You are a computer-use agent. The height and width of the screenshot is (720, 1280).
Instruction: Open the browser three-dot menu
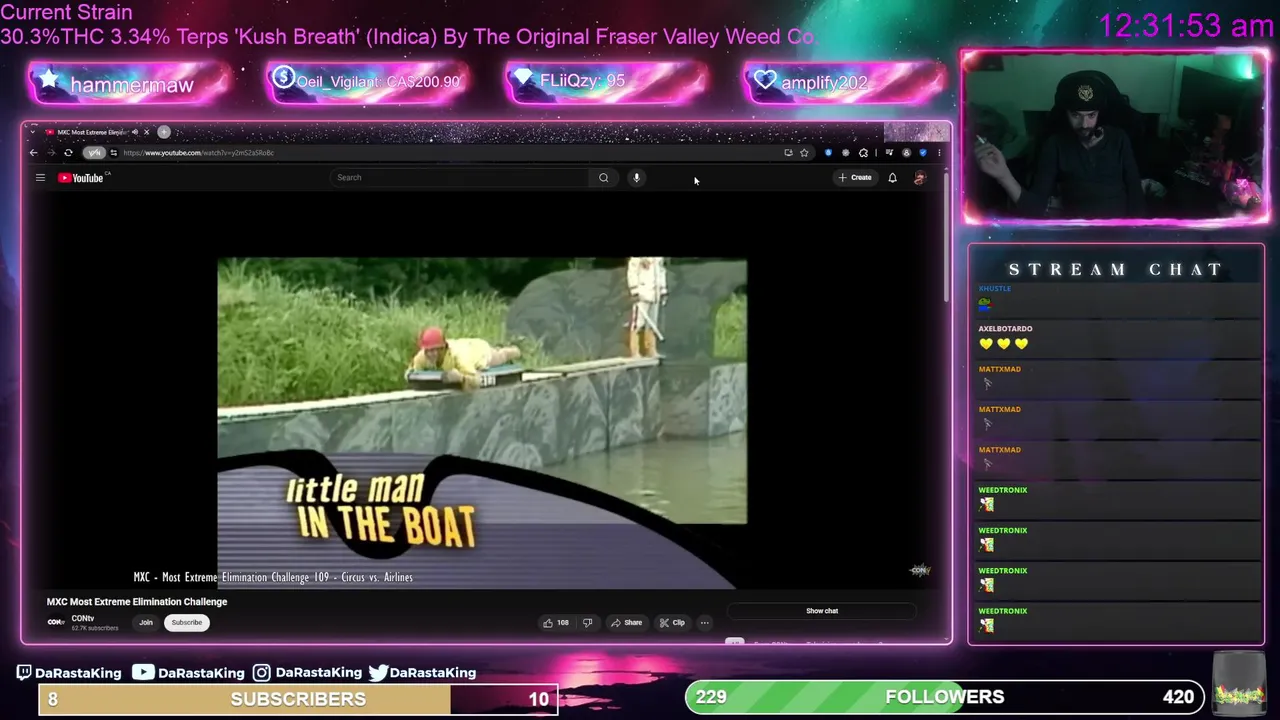[938, 153]
